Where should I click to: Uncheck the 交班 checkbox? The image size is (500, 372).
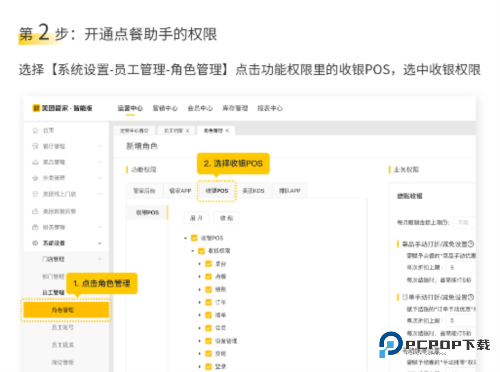[209, 353]
